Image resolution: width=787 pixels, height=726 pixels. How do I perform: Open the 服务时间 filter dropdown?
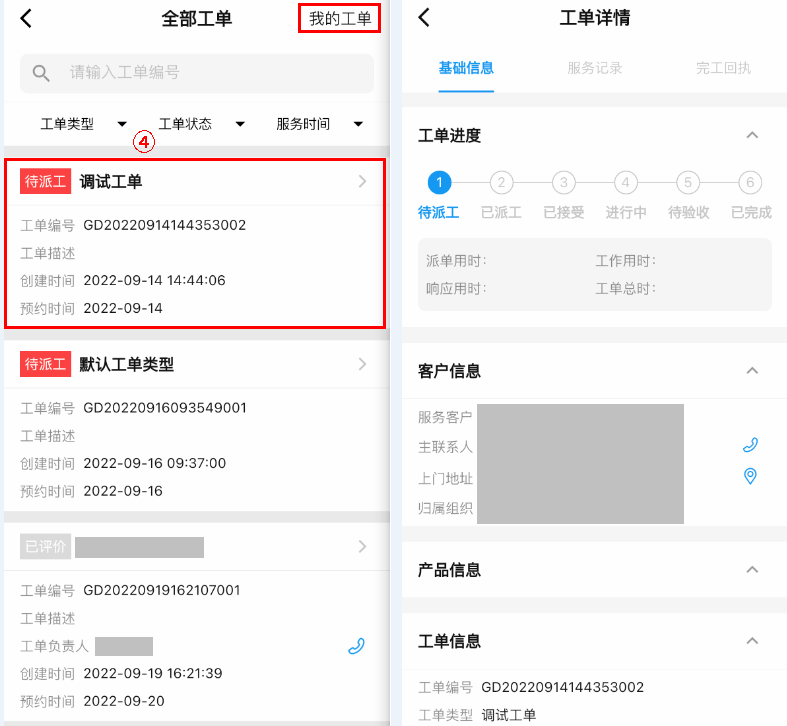pos(319,124)
